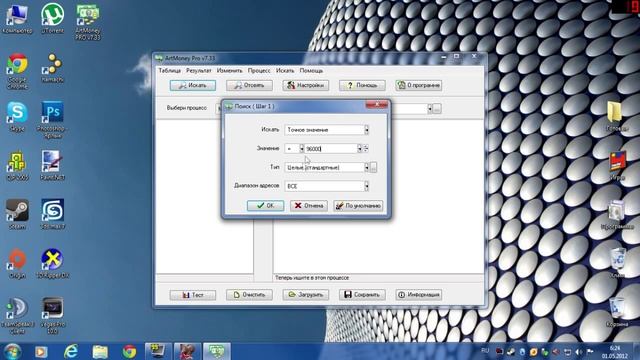Open Тип data type dropdown
This screenshot has width=640, height=360.
367,167
